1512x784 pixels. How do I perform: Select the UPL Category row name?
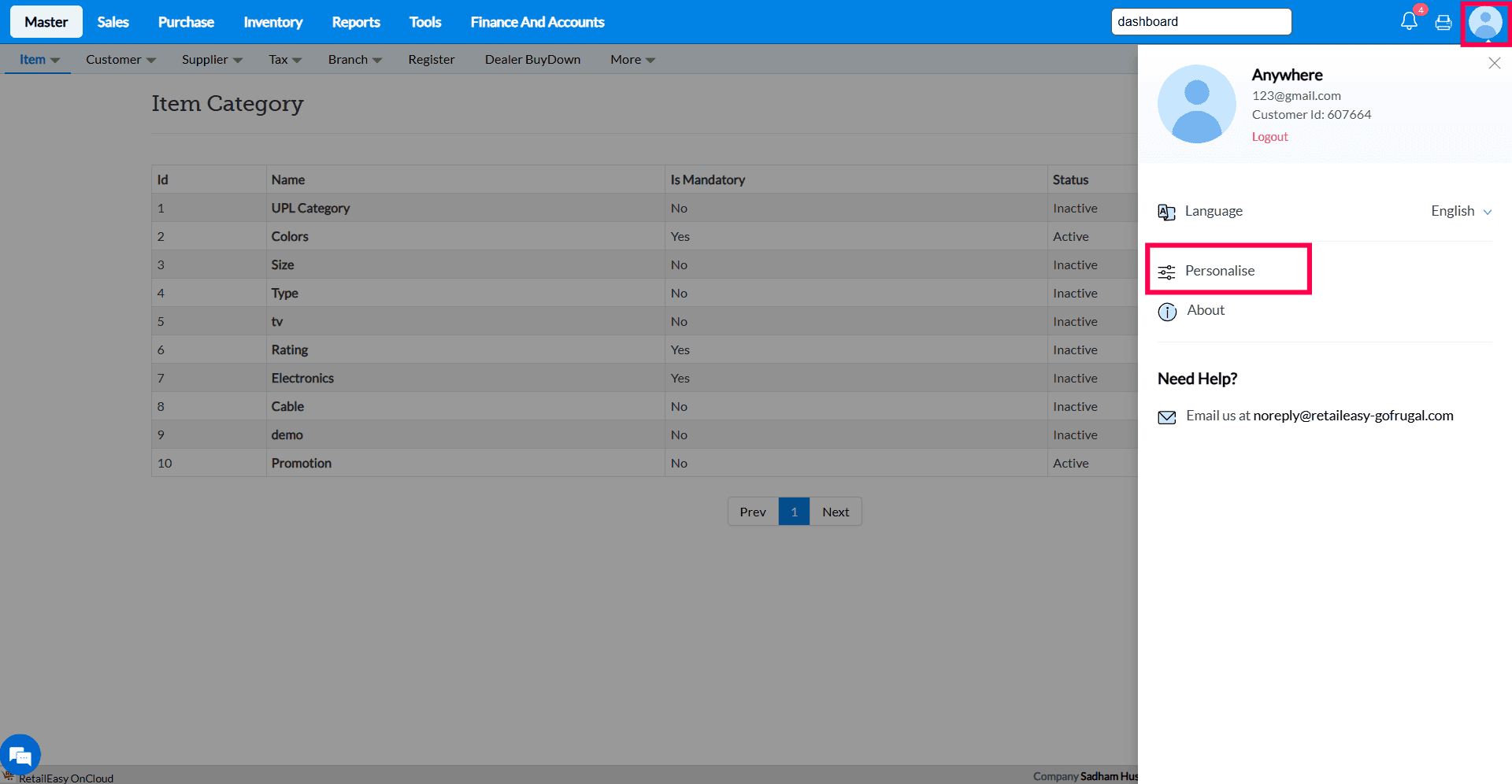pos(311,208)
